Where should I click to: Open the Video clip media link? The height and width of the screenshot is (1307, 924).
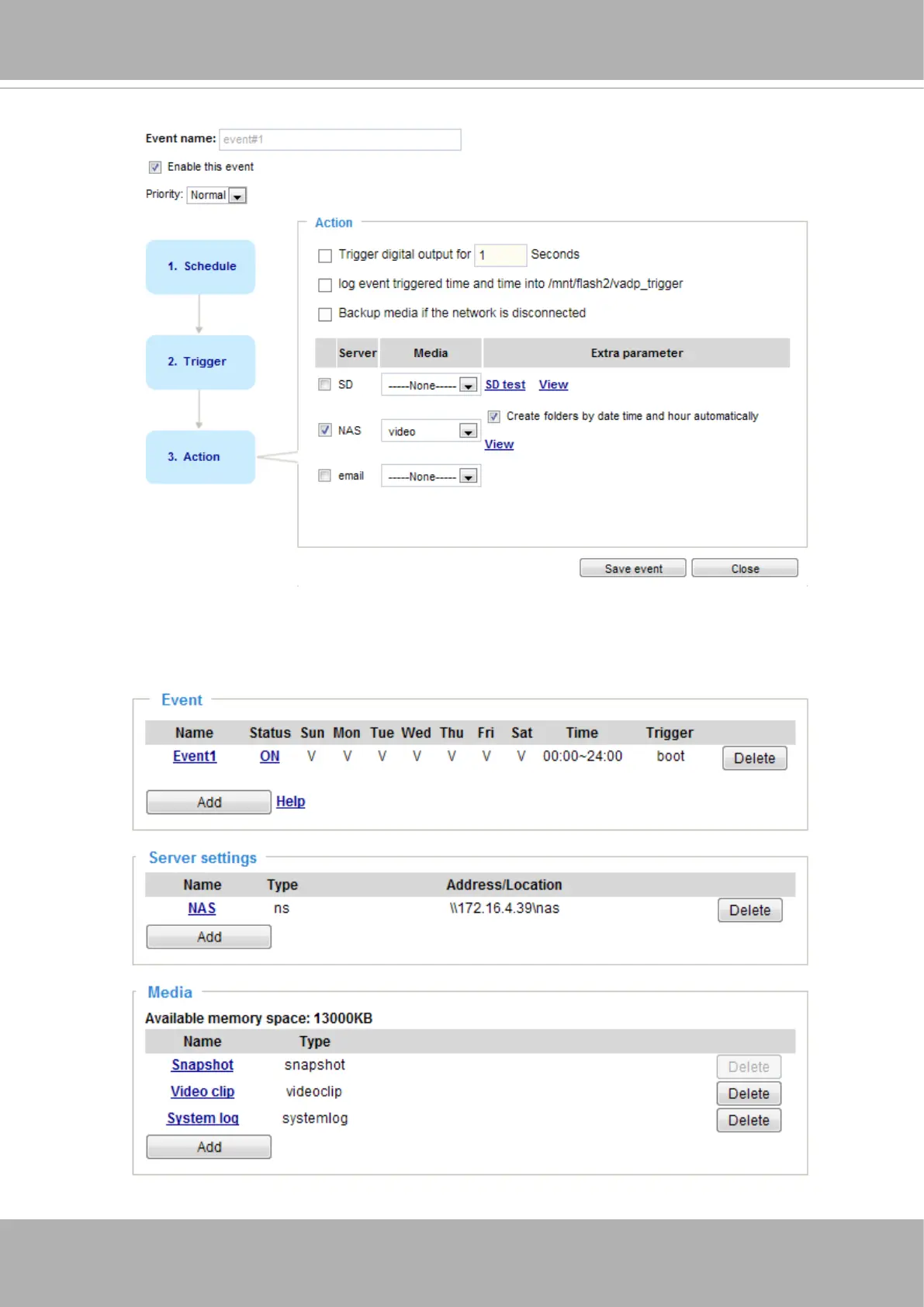click(202, 1092)
